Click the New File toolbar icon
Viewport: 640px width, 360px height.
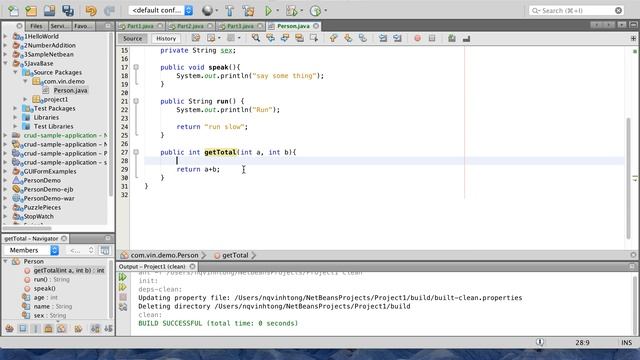point(13,11)
